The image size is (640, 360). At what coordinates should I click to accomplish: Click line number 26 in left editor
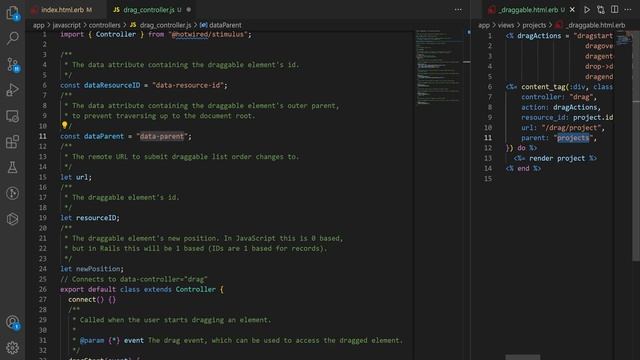pos(42,289)
